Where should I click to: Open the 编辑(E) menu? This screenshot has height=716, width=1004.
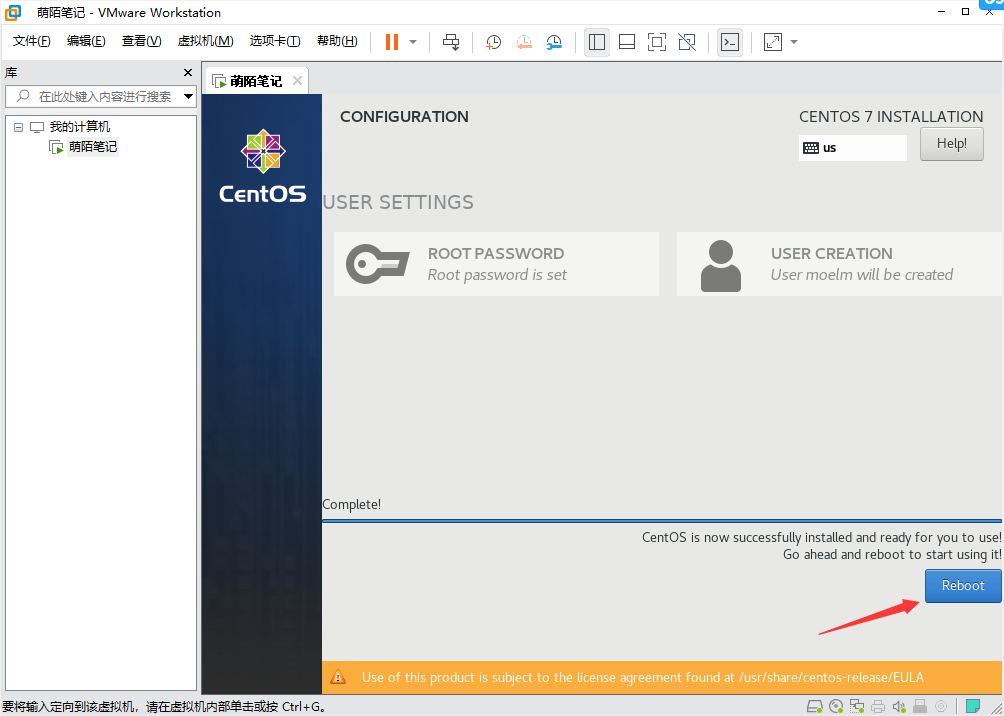(x=86, y=41)
